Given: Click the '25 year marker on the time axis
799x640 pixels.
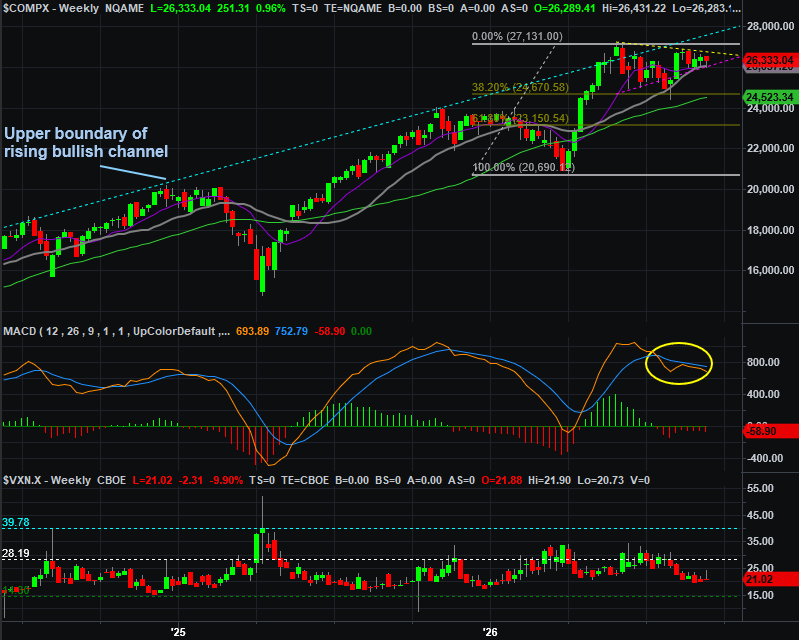Looking at the screenshot, I should point(178,632).
